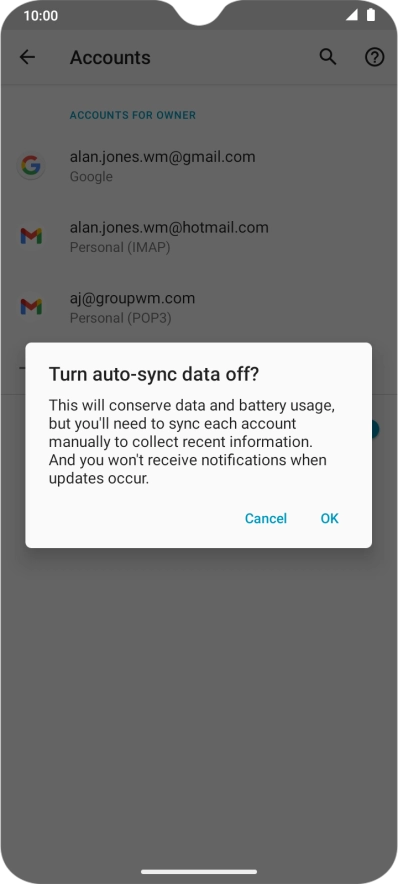Tap the dialog title Turn auto-sync data off

(153, 374)
